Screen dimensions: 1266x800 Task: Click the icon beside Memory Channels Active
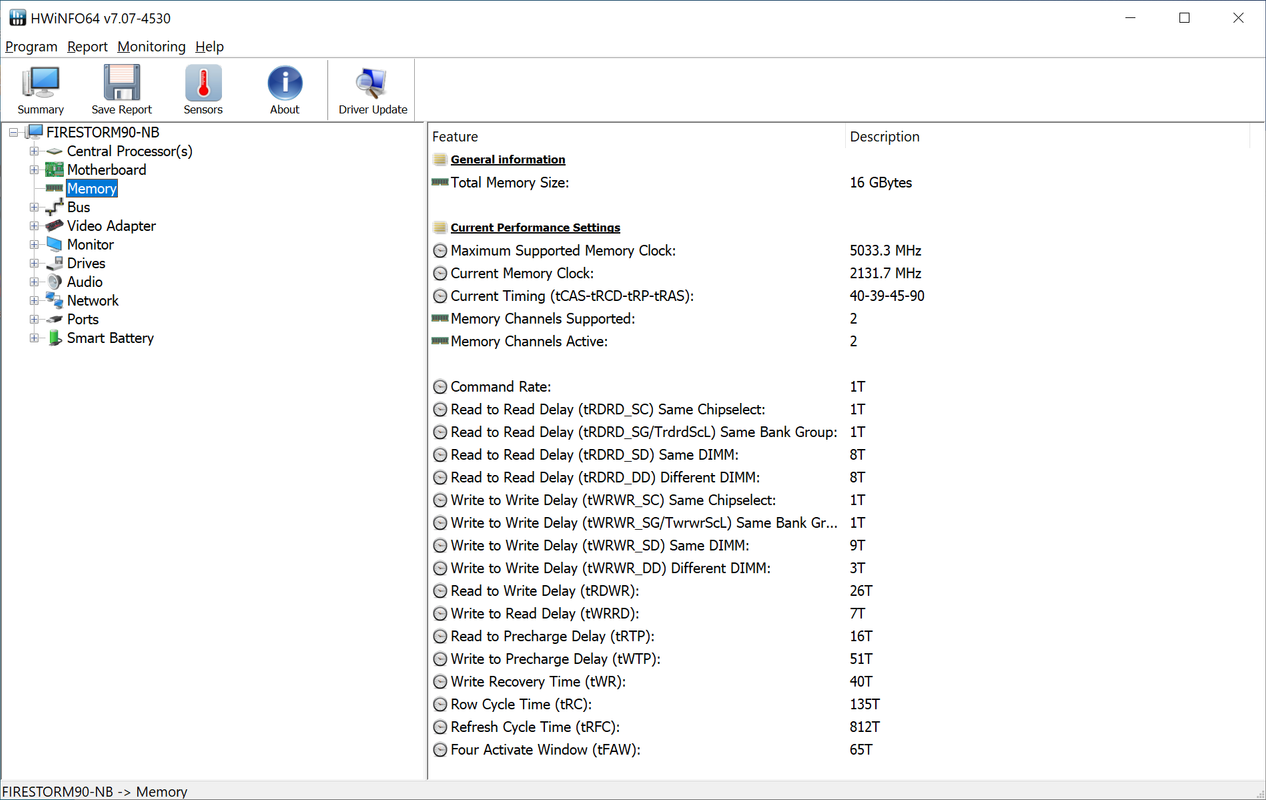[x=440, y=341]
